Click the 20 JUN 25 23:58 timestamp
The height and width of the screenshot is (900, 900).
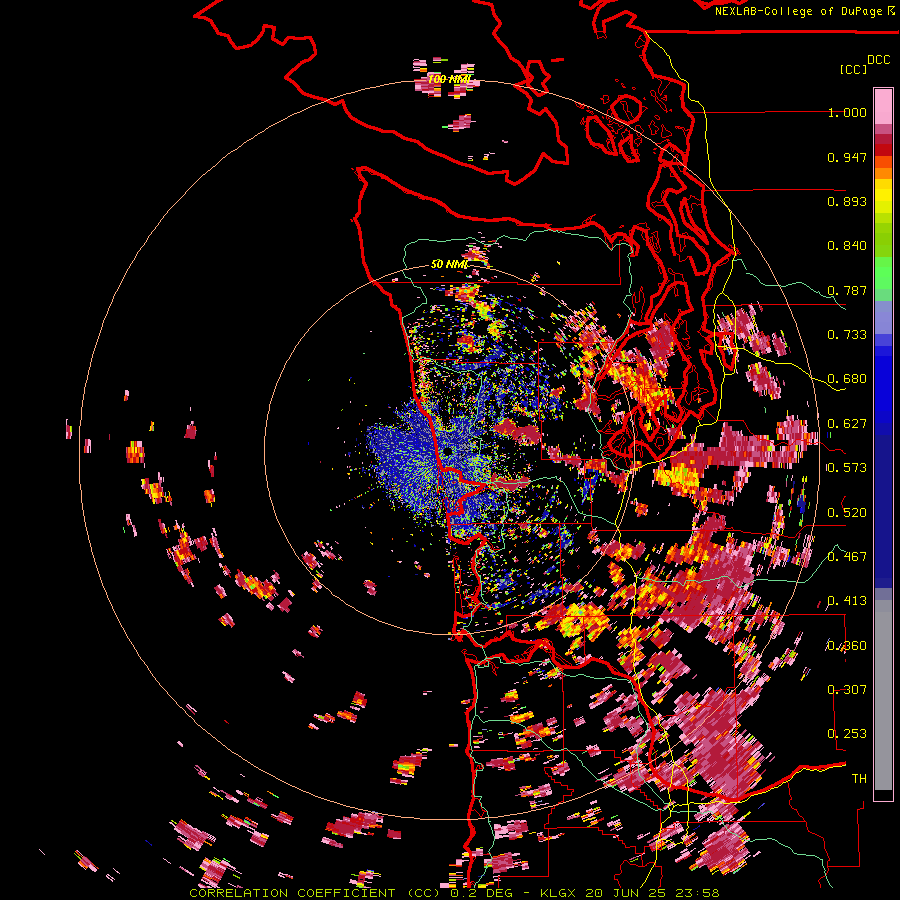pos(652,893)
